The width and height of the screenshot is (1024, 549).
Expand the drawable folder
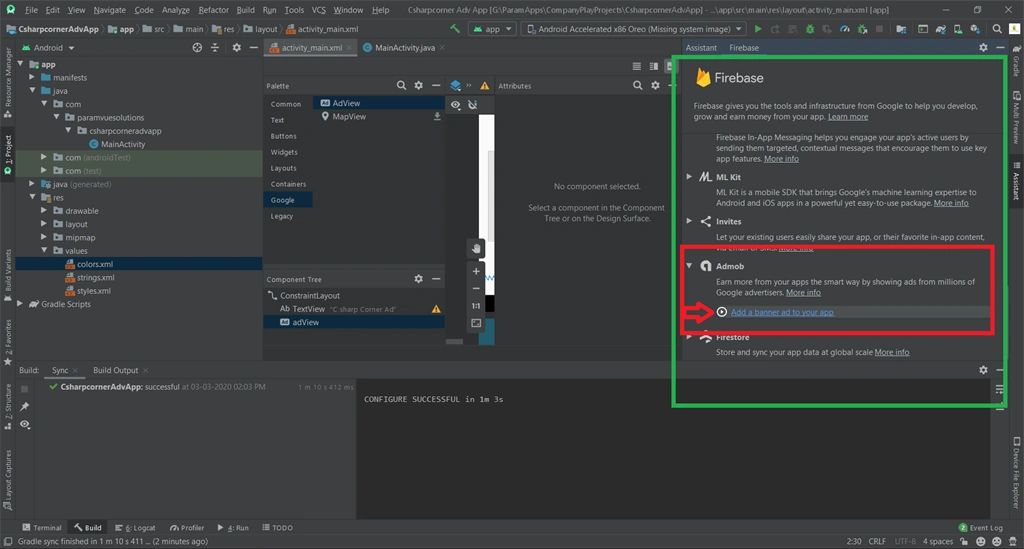tap(44, 210)
